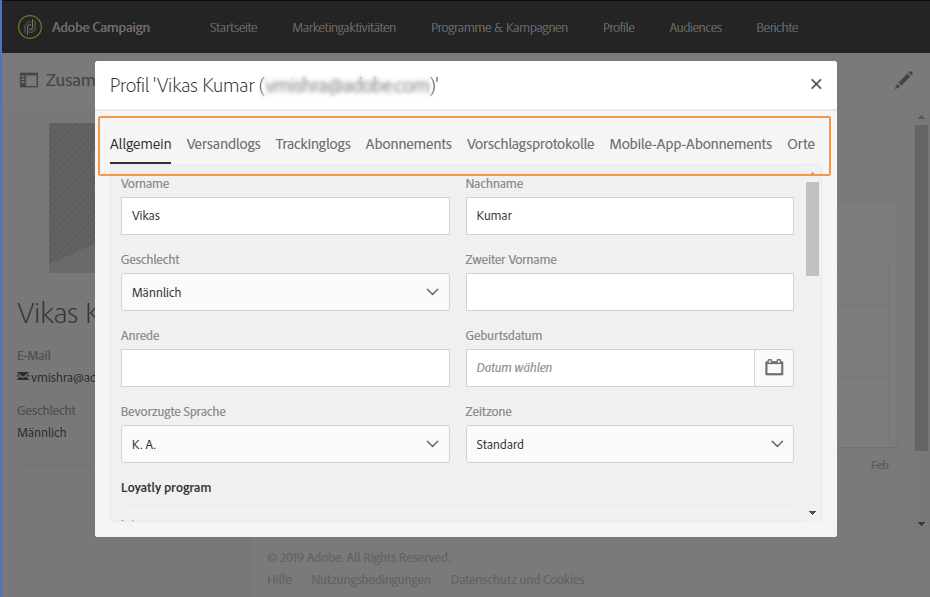Open the Mobile-App-Abonnements tab
Image resolution: width=930 pixels, height=597 pixels.
[x=690, y=144]
